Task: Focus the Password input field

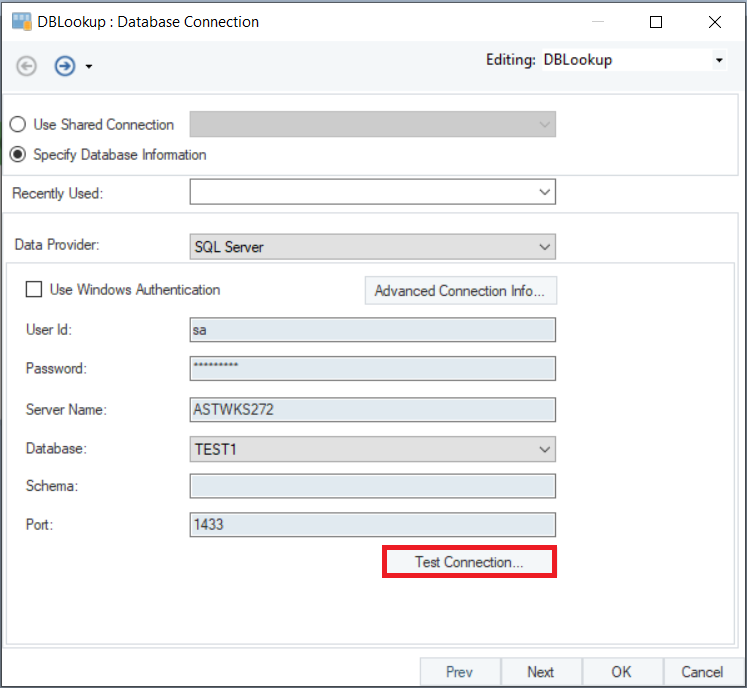Action: (x=372, y=368)
